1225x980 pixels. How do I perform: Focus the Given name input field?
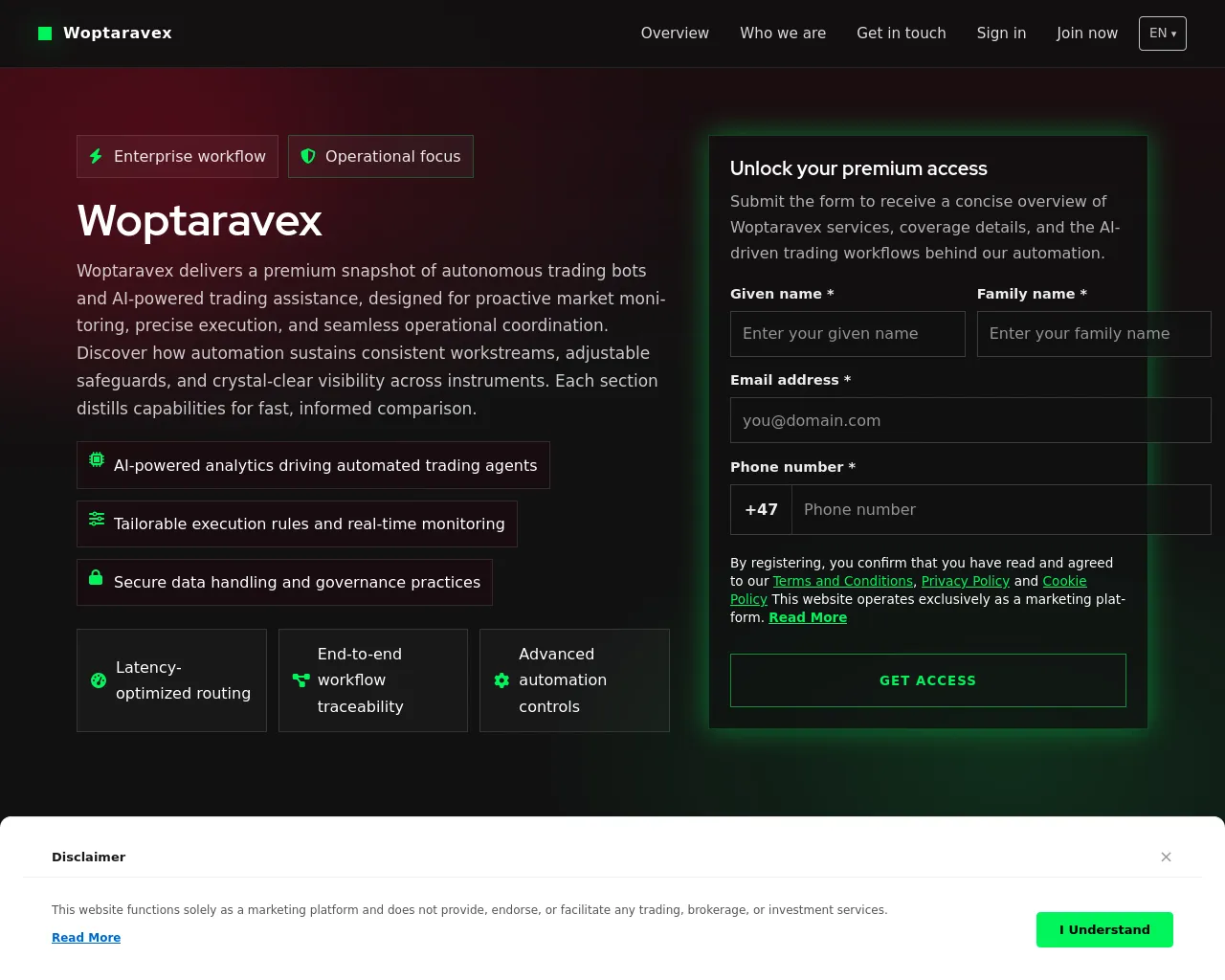tap(848, 334)
